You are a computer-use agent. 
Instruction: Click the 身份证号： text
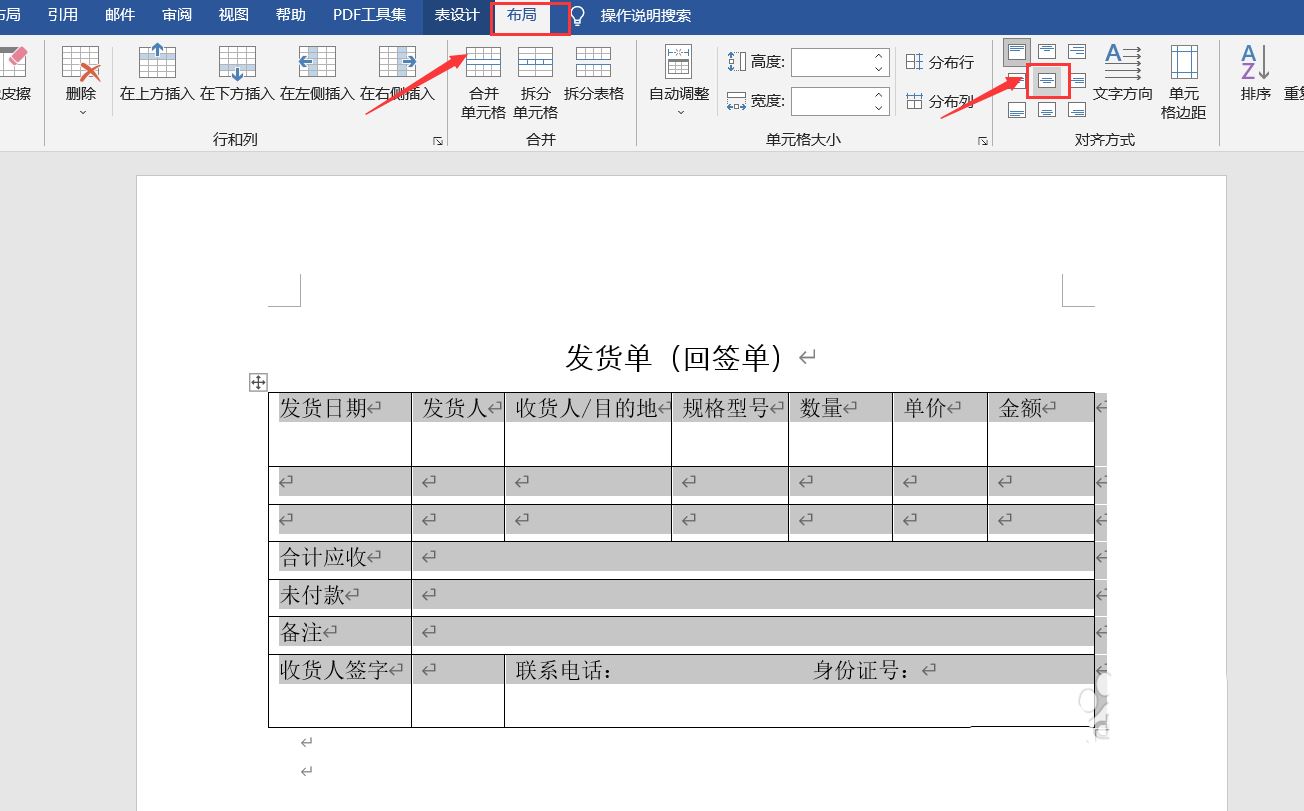[x=862, y=671]
